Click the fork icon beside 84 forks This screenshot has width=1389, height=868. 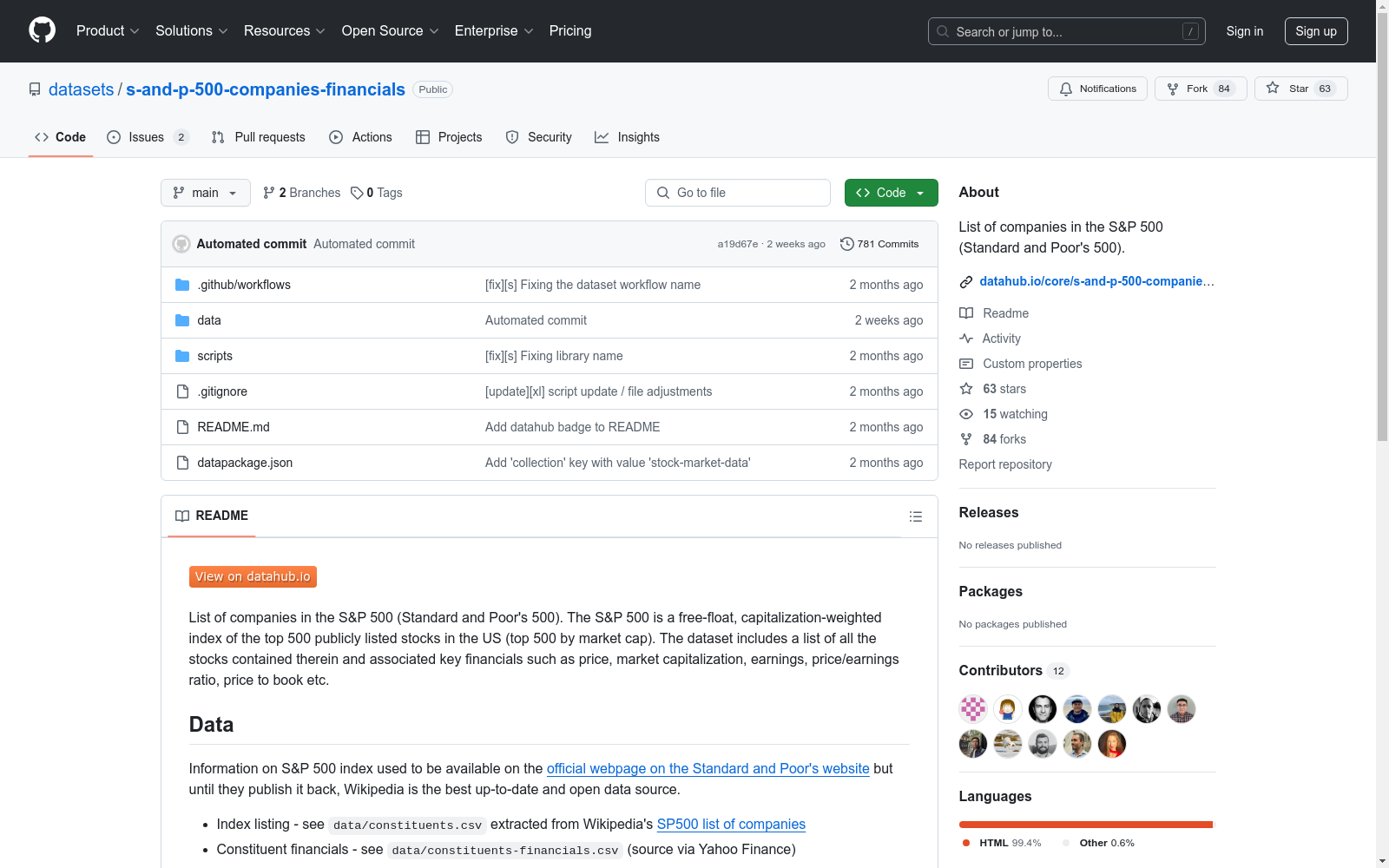click(x=966, y=439)
